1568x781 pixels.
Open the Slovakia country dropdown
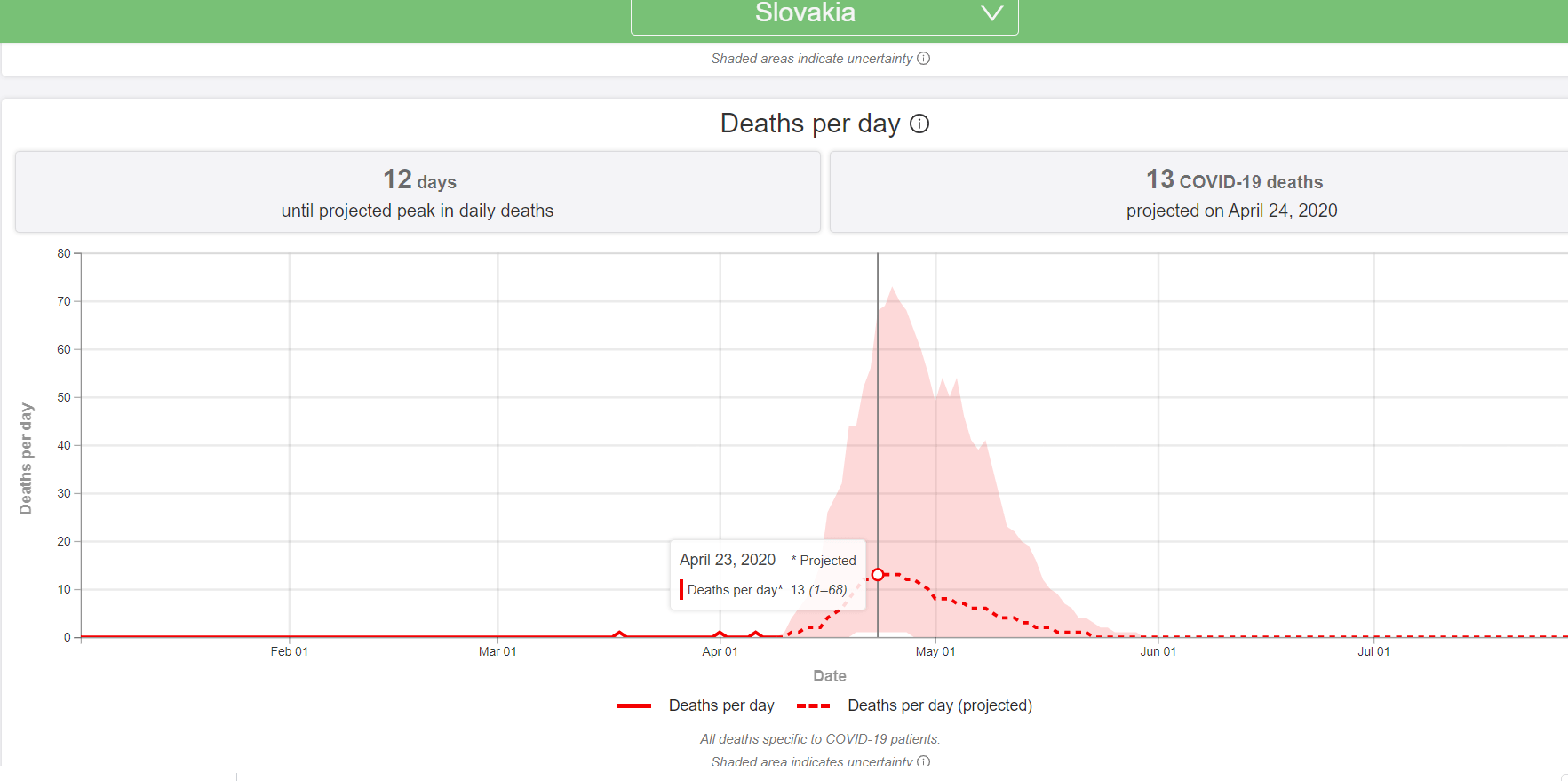coord(805,14)
